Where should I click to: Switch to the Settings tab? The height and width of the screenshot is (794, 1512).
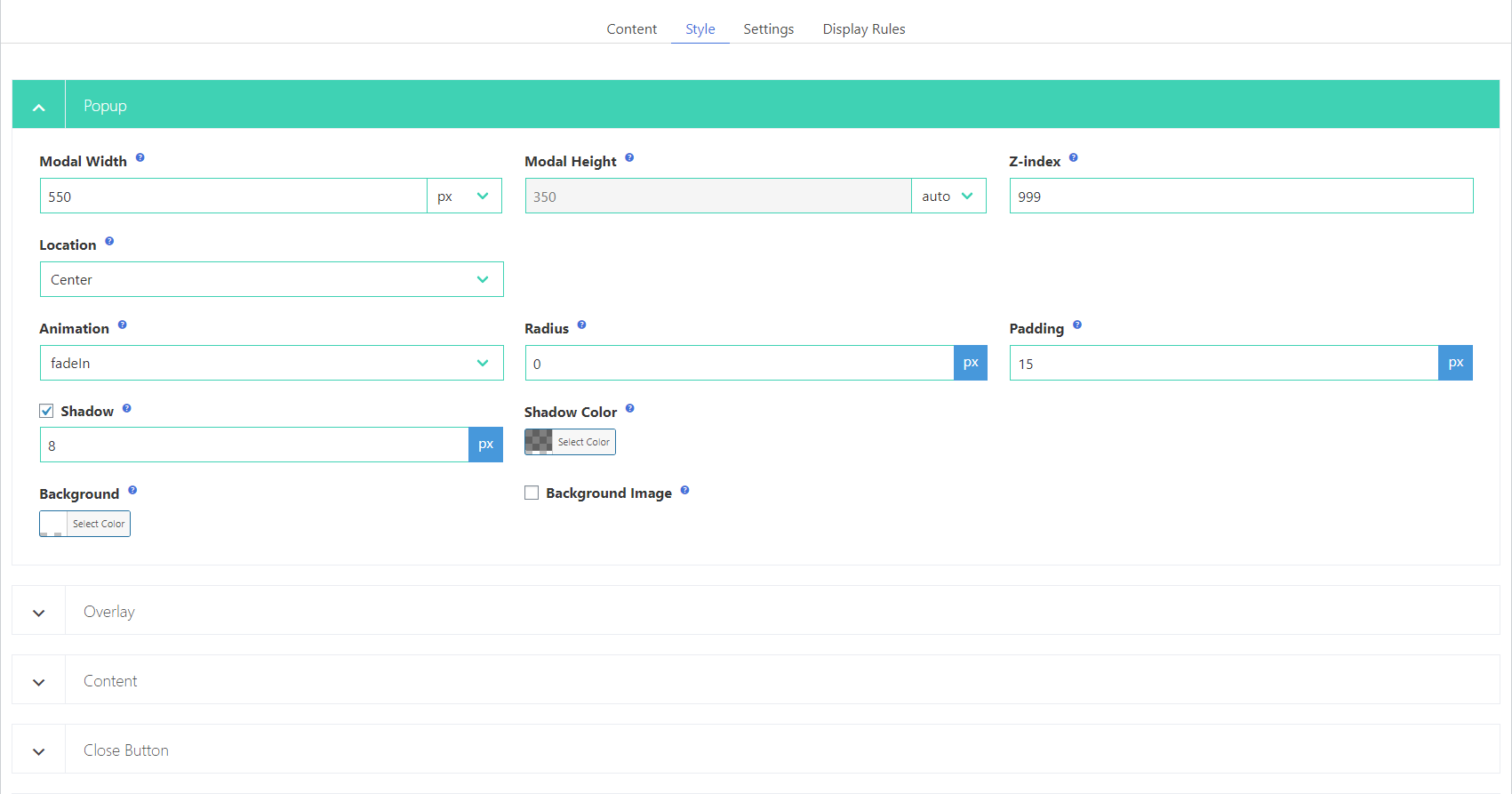[768, 29]
